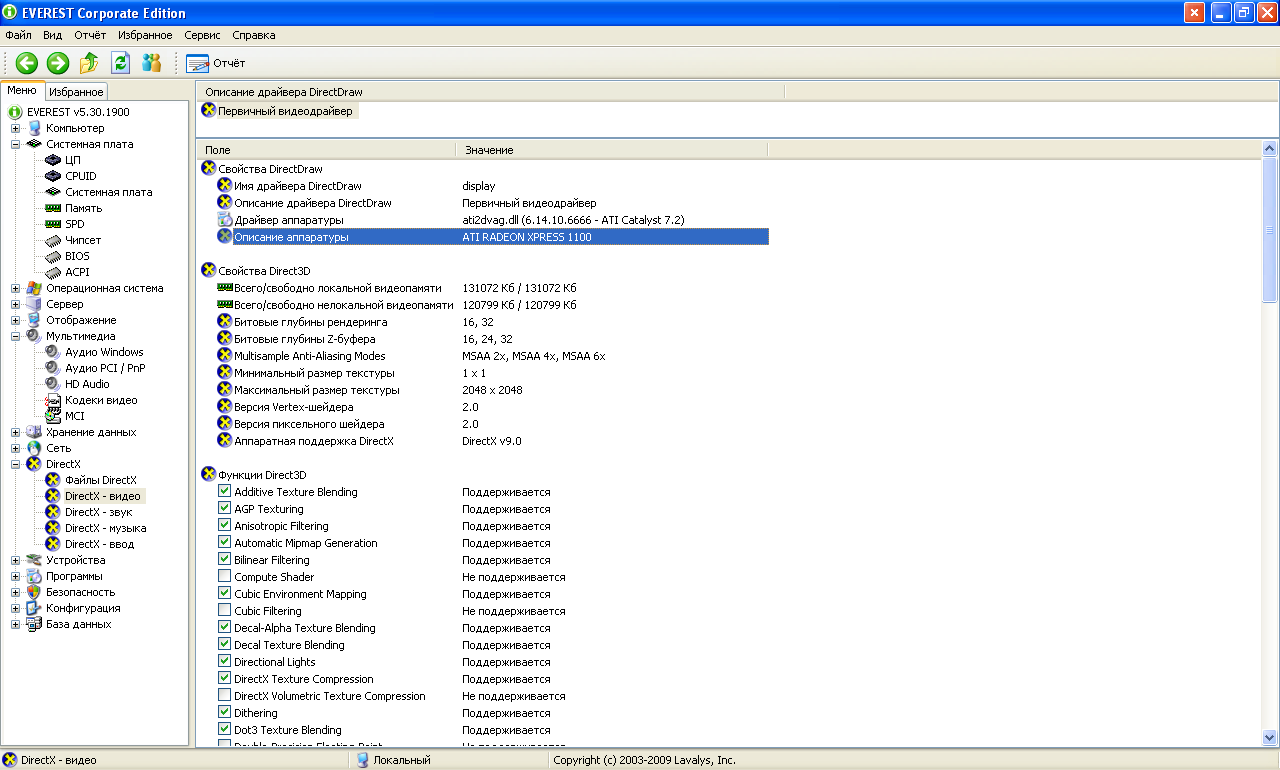
Task: Switch to the Меню tab
Action: pos(22,90)
